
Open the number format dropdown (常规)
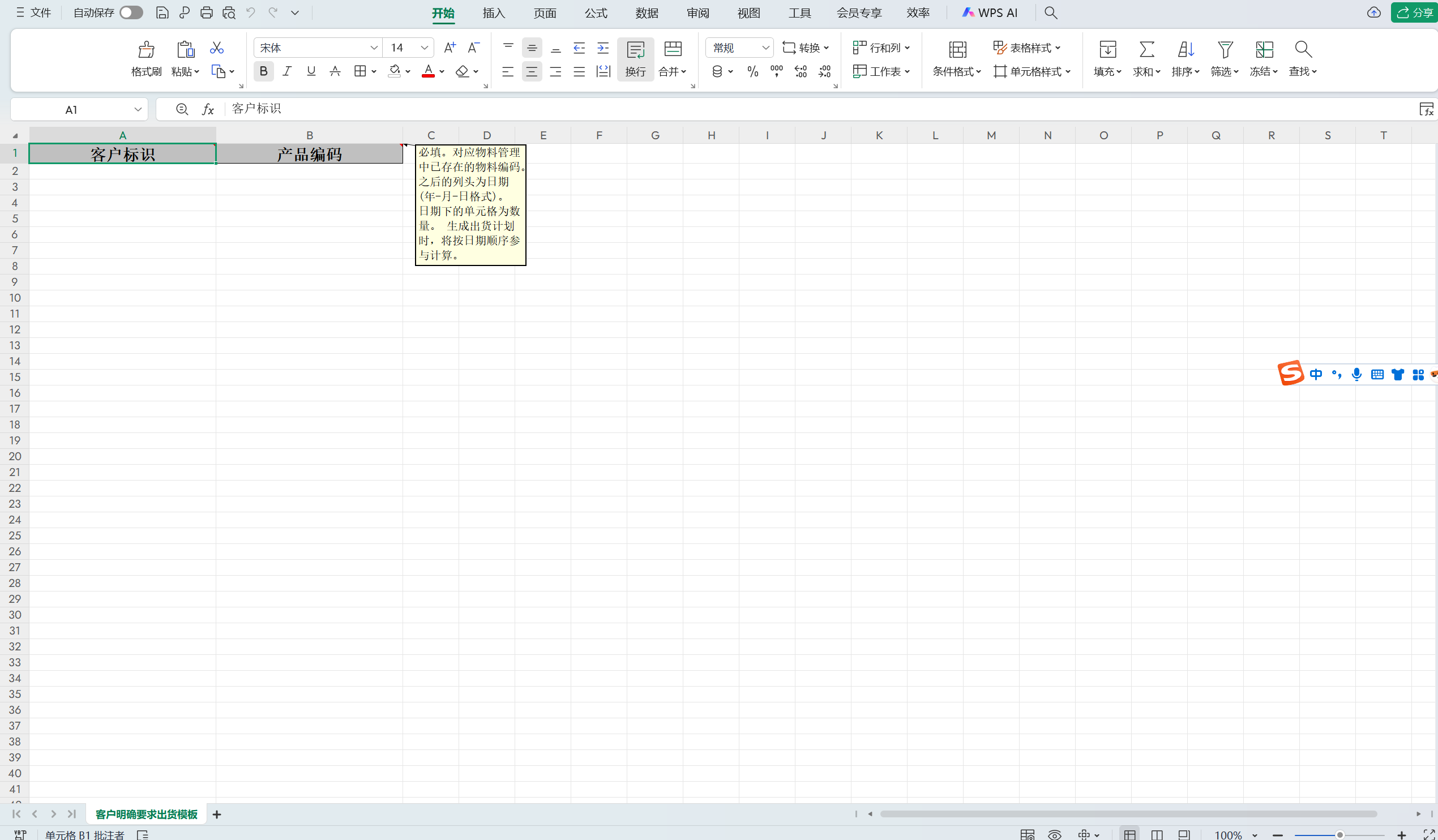[765, 48]
